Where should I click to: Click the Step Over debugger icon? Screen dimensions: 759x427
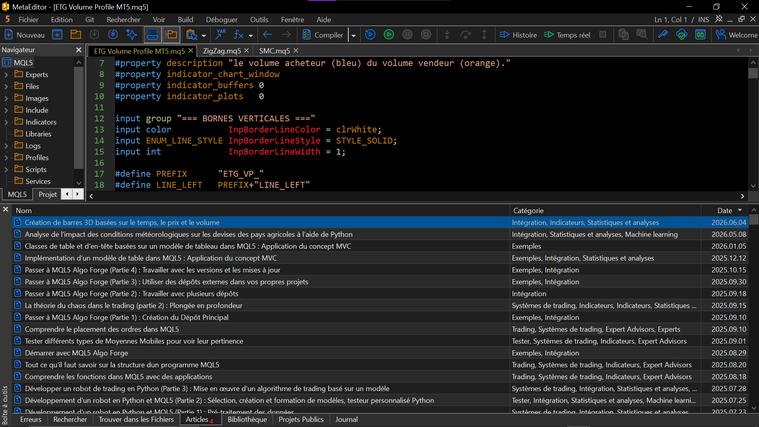[x=465, y=35]
